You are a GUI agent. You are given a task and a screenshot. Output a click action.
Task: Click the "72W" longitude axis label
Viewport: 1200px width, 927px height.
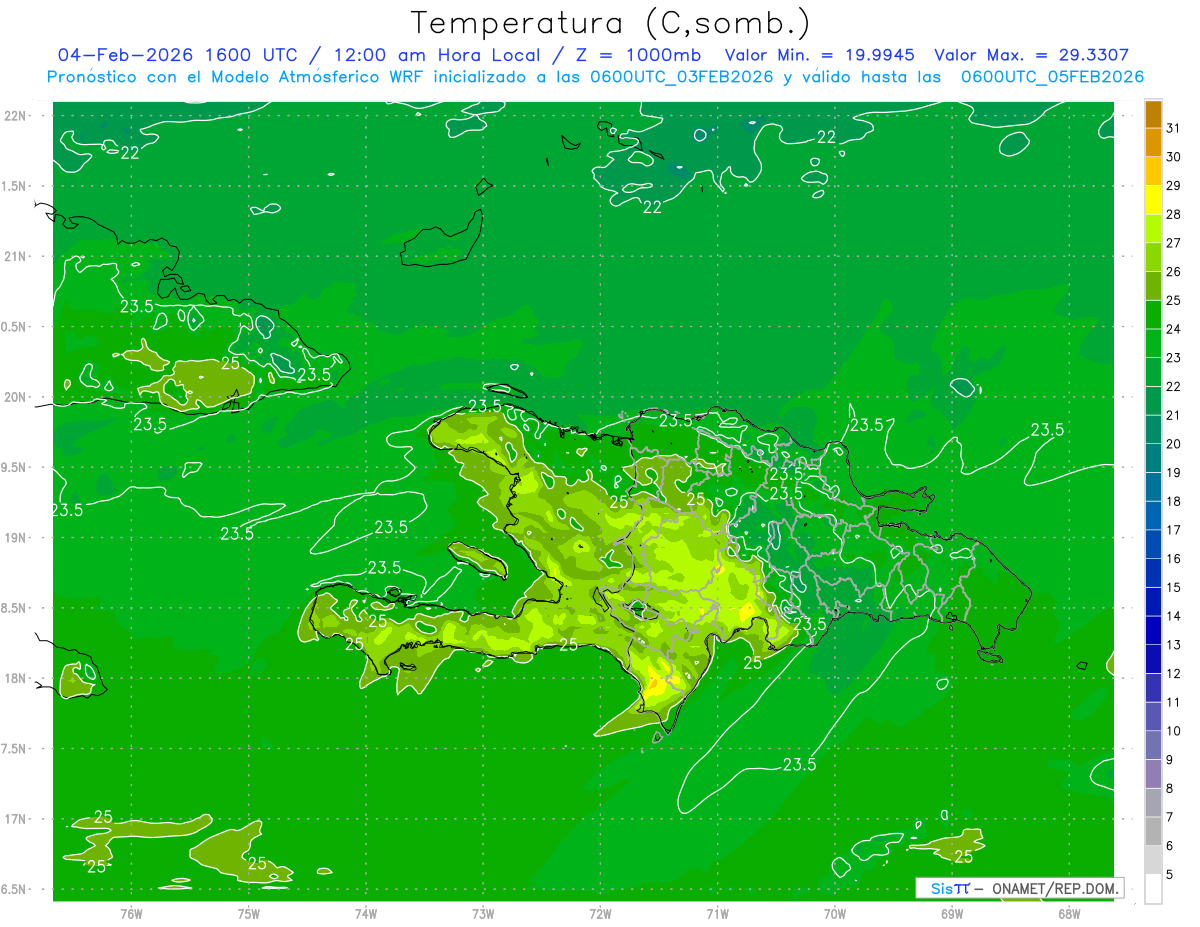(x=600, y=914)
